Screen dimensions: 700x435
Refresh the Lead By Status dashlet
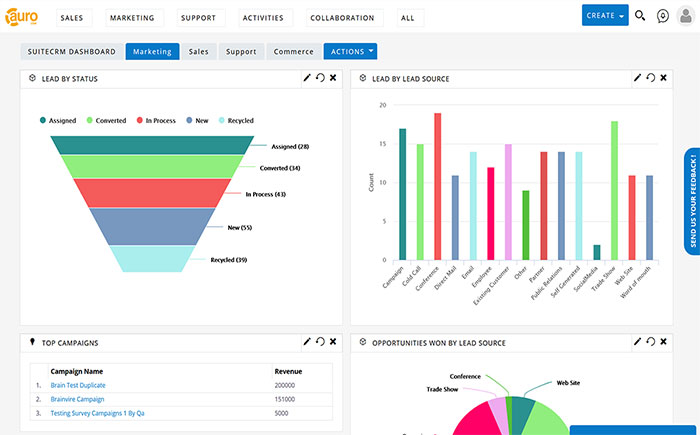click(320, 78)
